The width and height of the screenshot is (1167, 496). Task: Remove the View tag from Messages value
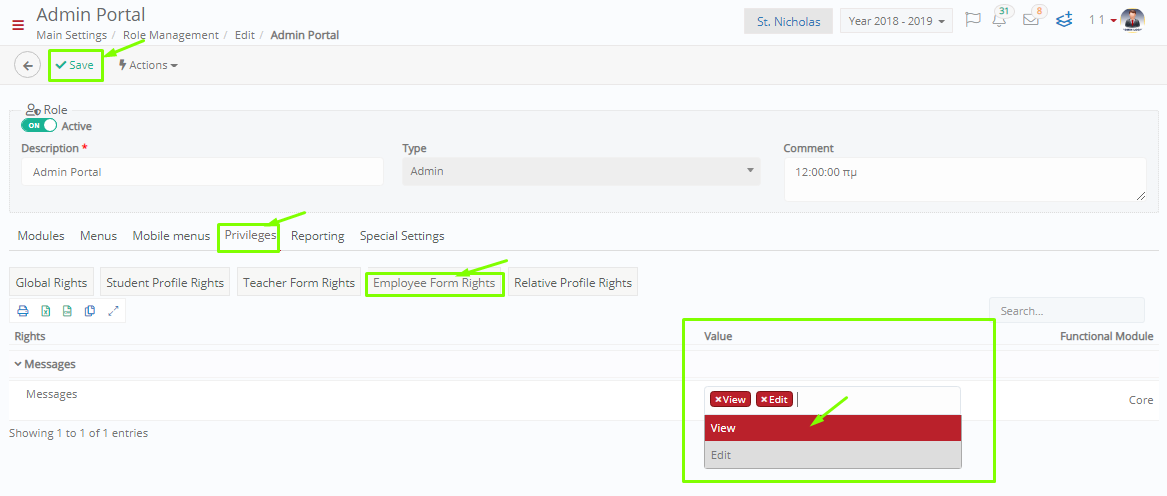(719, 400)
